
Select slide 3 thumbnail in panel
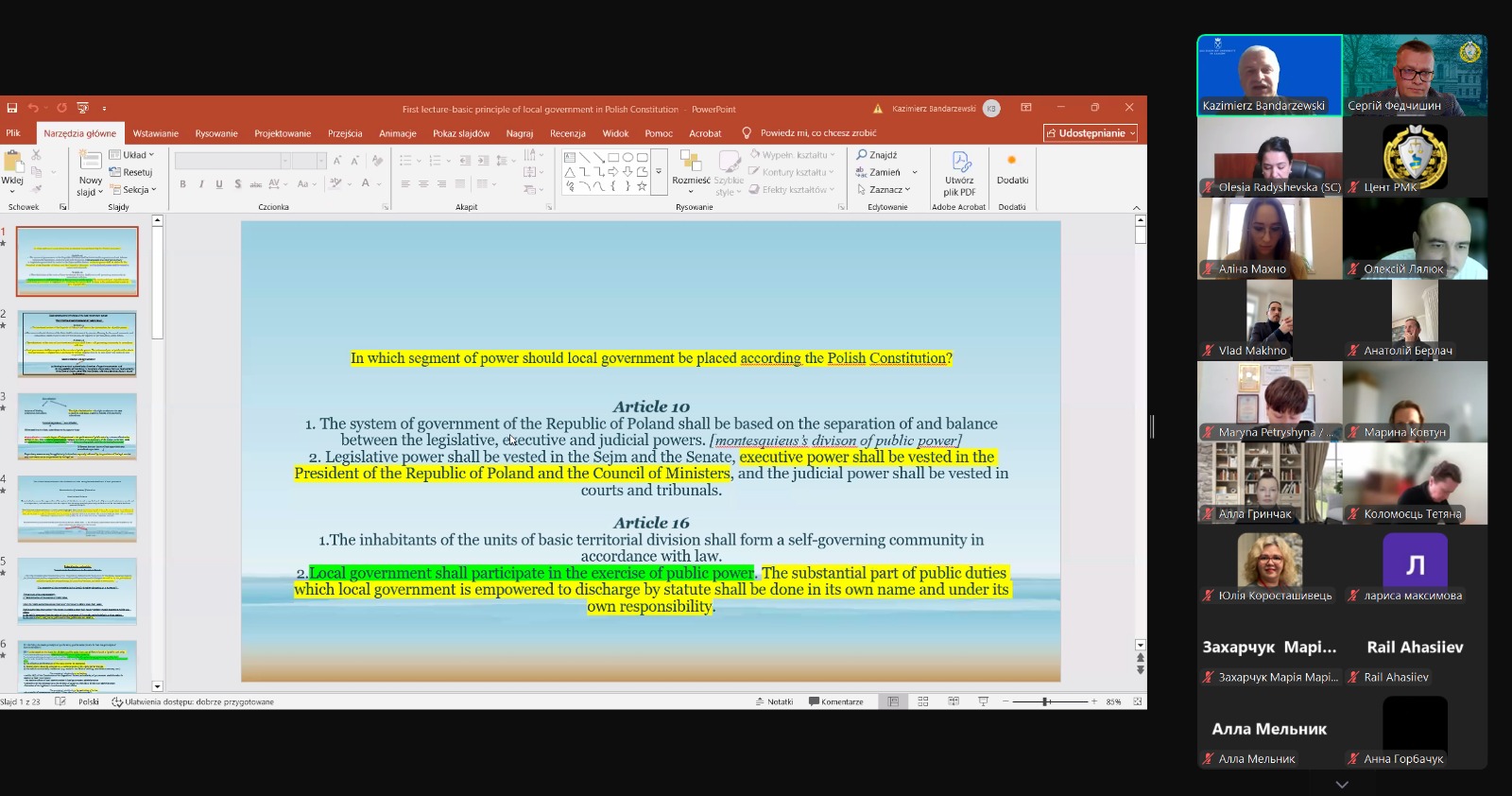(x=77, y=427)
